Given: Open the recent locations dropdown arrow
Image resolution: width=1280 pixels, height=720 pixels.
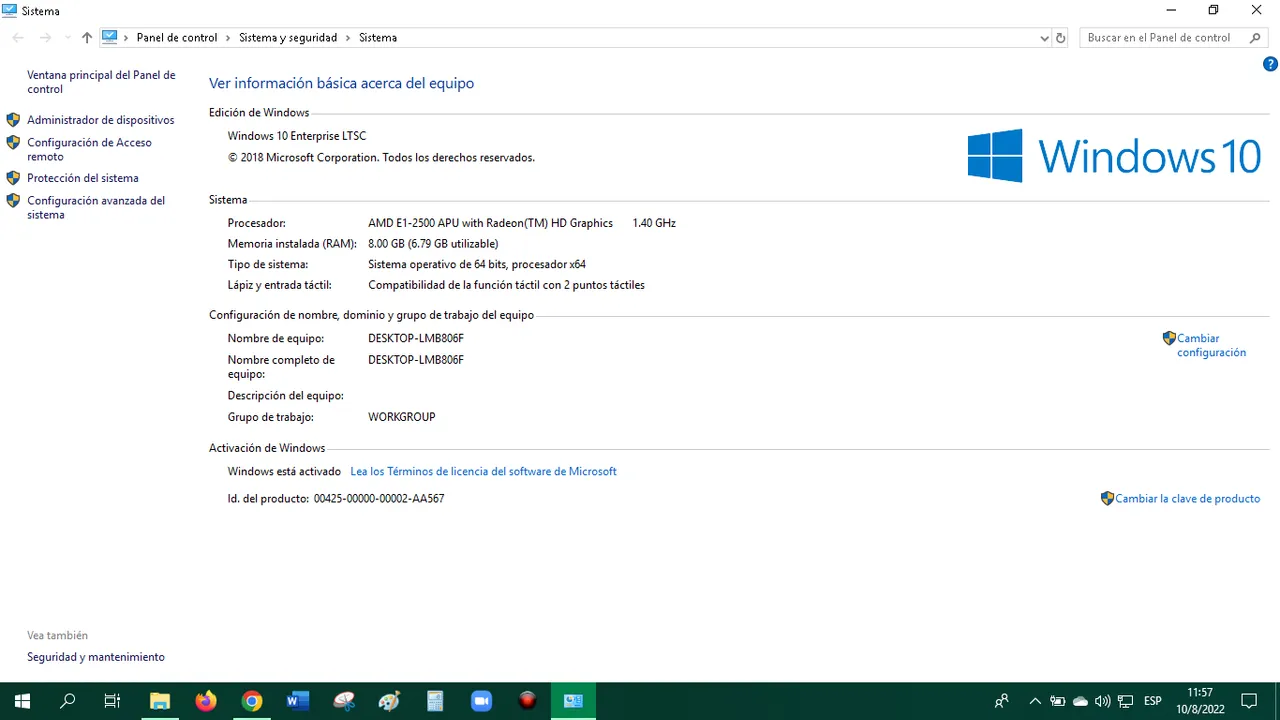Looking at the screenshot, I should coord(67,38).
